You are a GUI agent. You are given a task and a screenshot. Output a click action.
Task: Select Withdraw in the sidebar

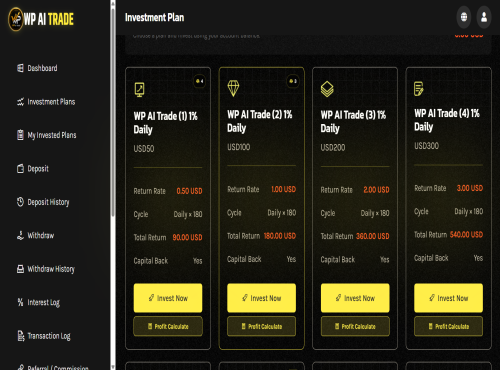[35, 235]
